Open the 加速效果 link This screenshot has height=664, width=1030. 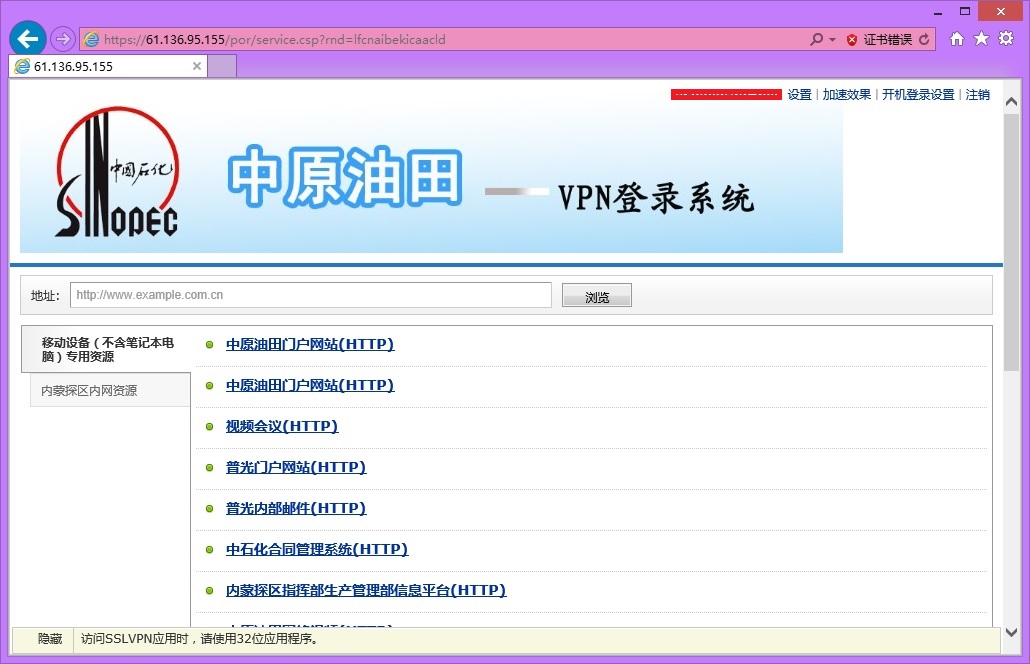tap(847, 95)
